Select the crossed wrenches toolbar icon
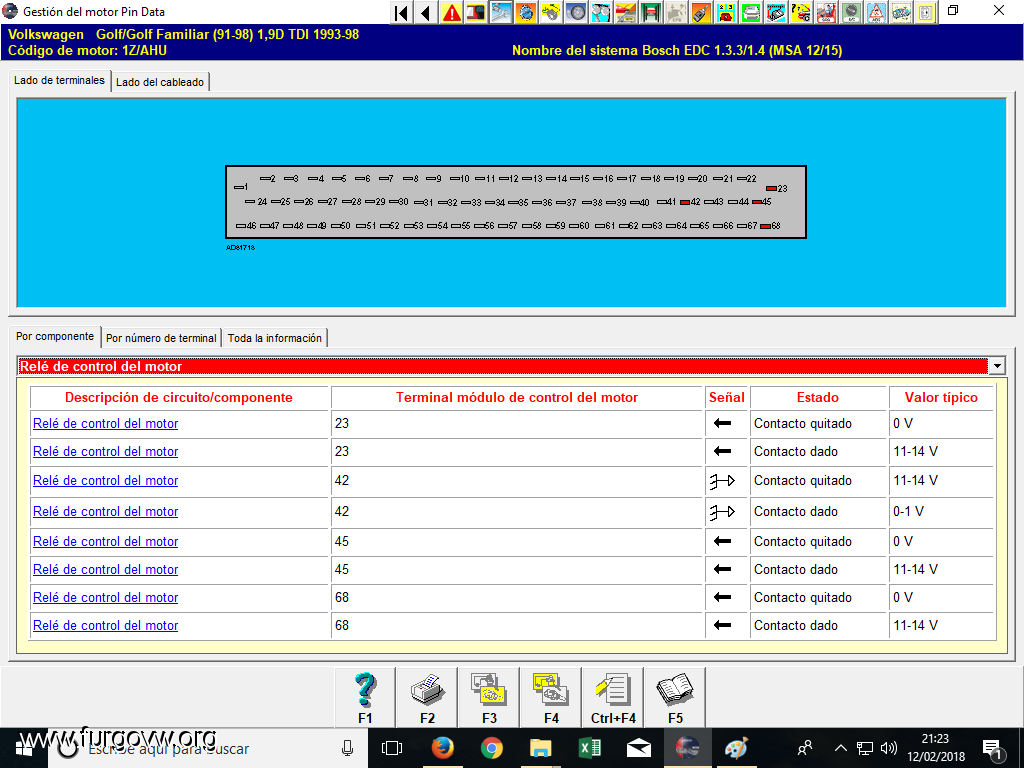Screen dimensions: 1024x768 coord(501,12)
